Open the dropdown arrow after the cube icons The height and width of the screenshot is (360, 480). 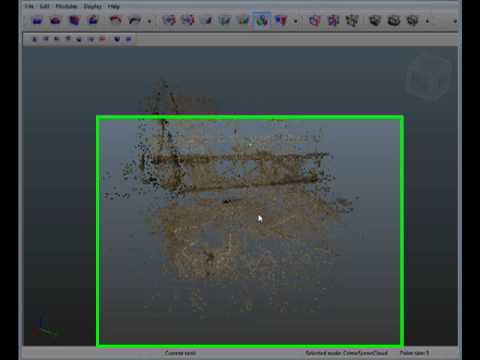[427, 21]
